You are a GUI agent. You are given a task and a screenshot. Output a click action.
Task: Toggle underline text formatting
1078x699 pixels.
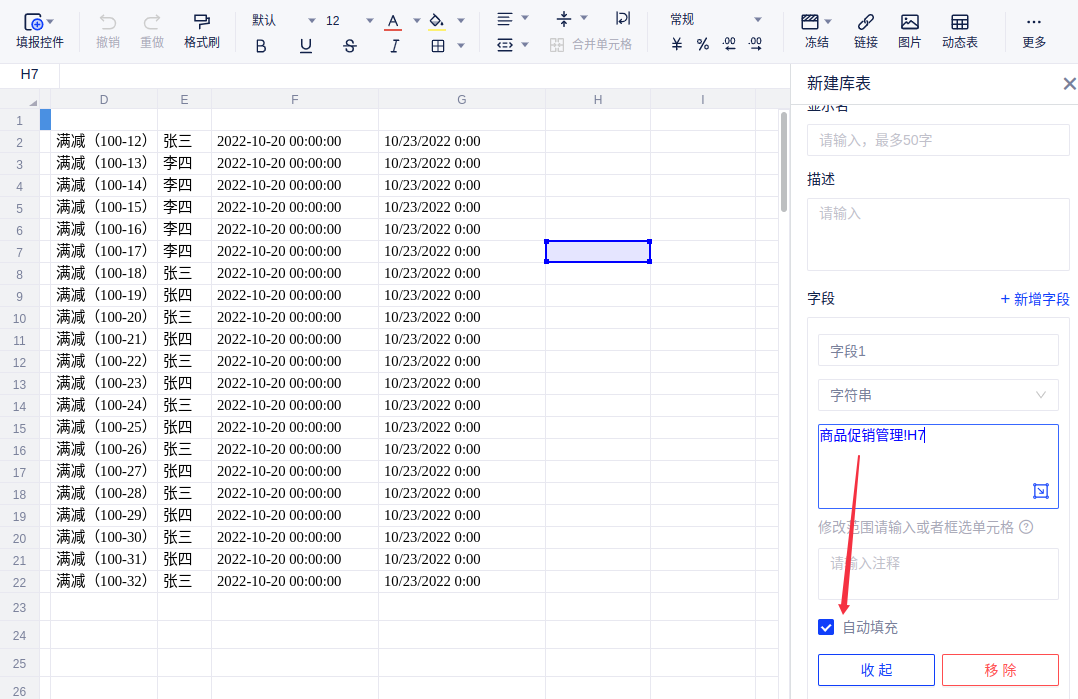coord(306,45)
